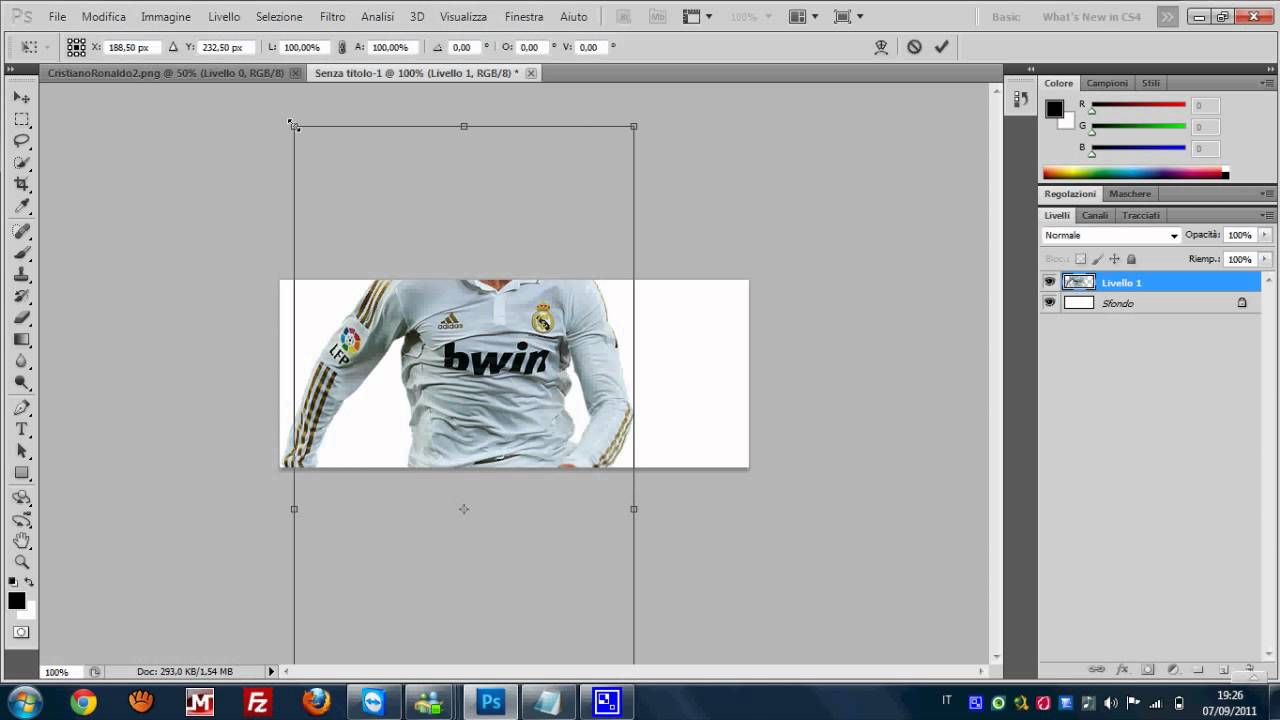Click the foreground color swatch in toolbar

point(16,600)
